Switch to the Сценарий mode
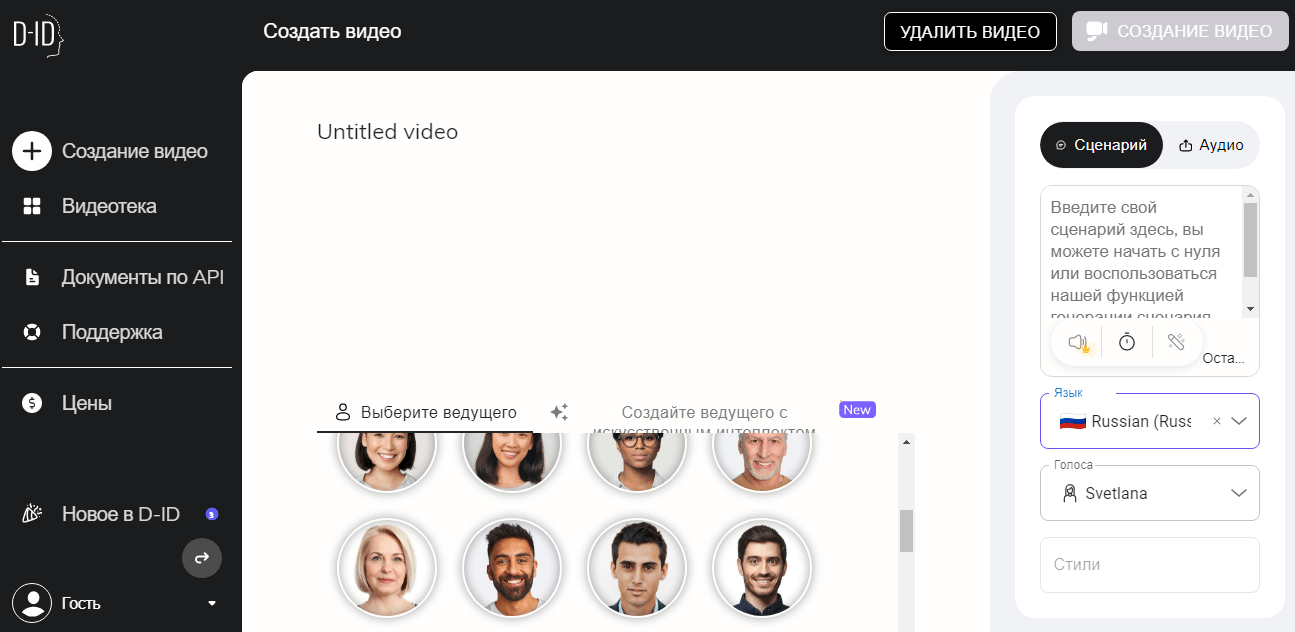This screenshot has height=632, width=1295. (1101, 145)
